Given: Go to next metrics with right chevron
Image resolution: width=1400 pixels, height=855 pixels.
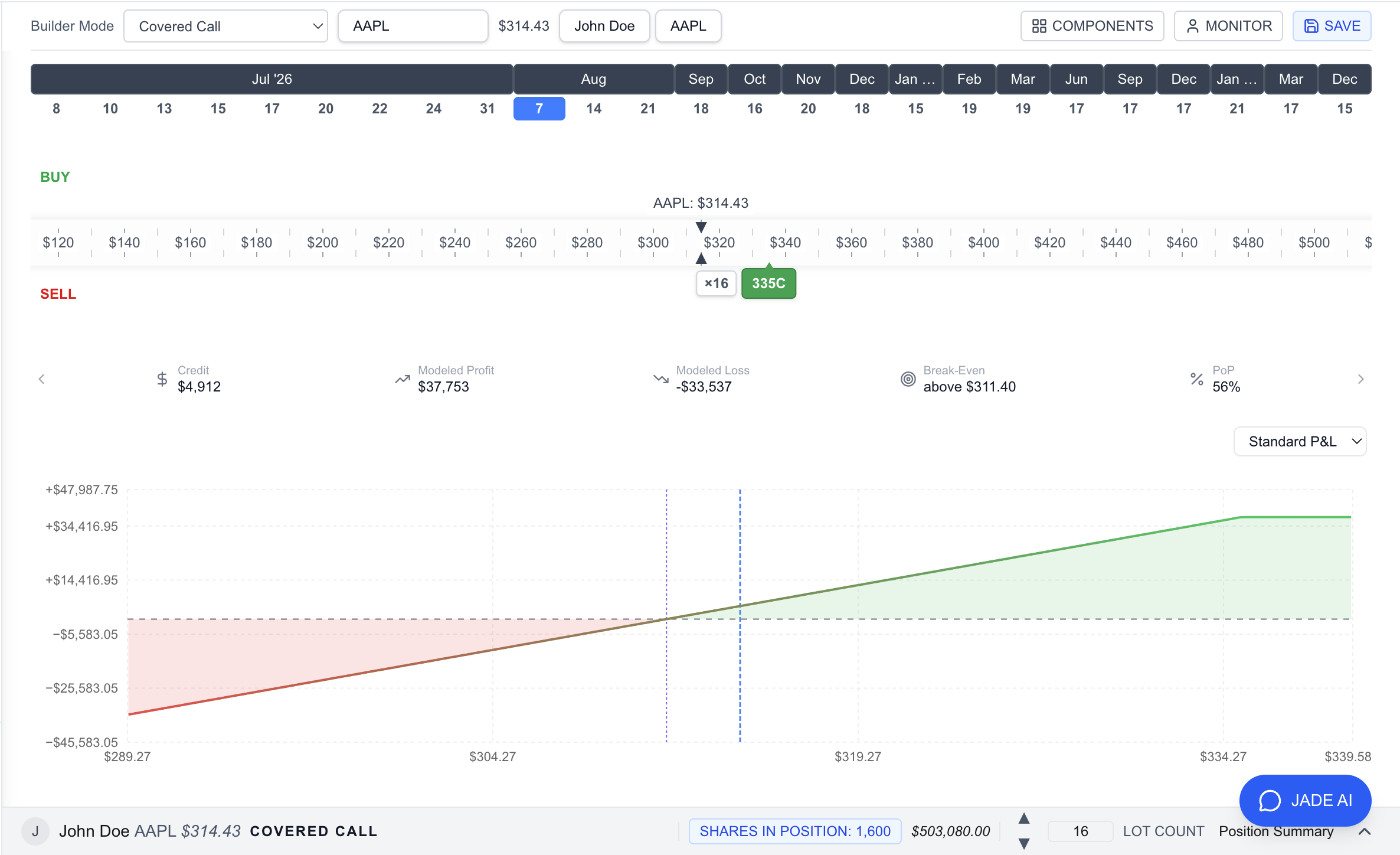Looking at the screenshot, I should tap(1361, 379).
